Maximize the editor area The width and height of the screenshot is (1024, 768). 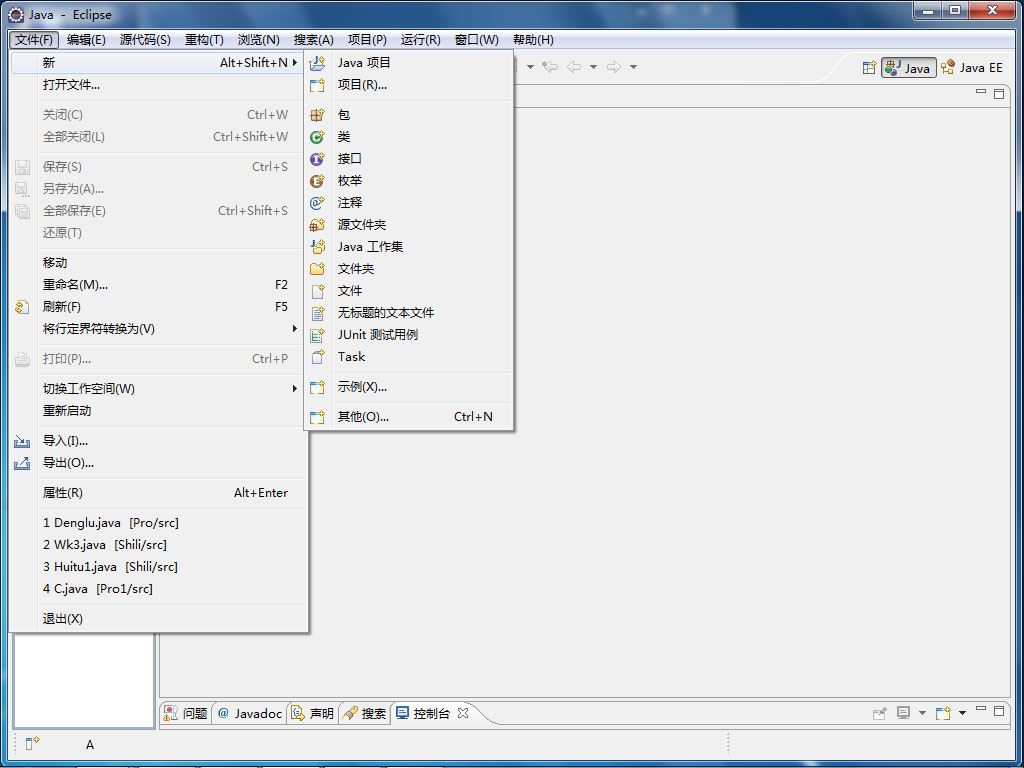pos(999,93)
